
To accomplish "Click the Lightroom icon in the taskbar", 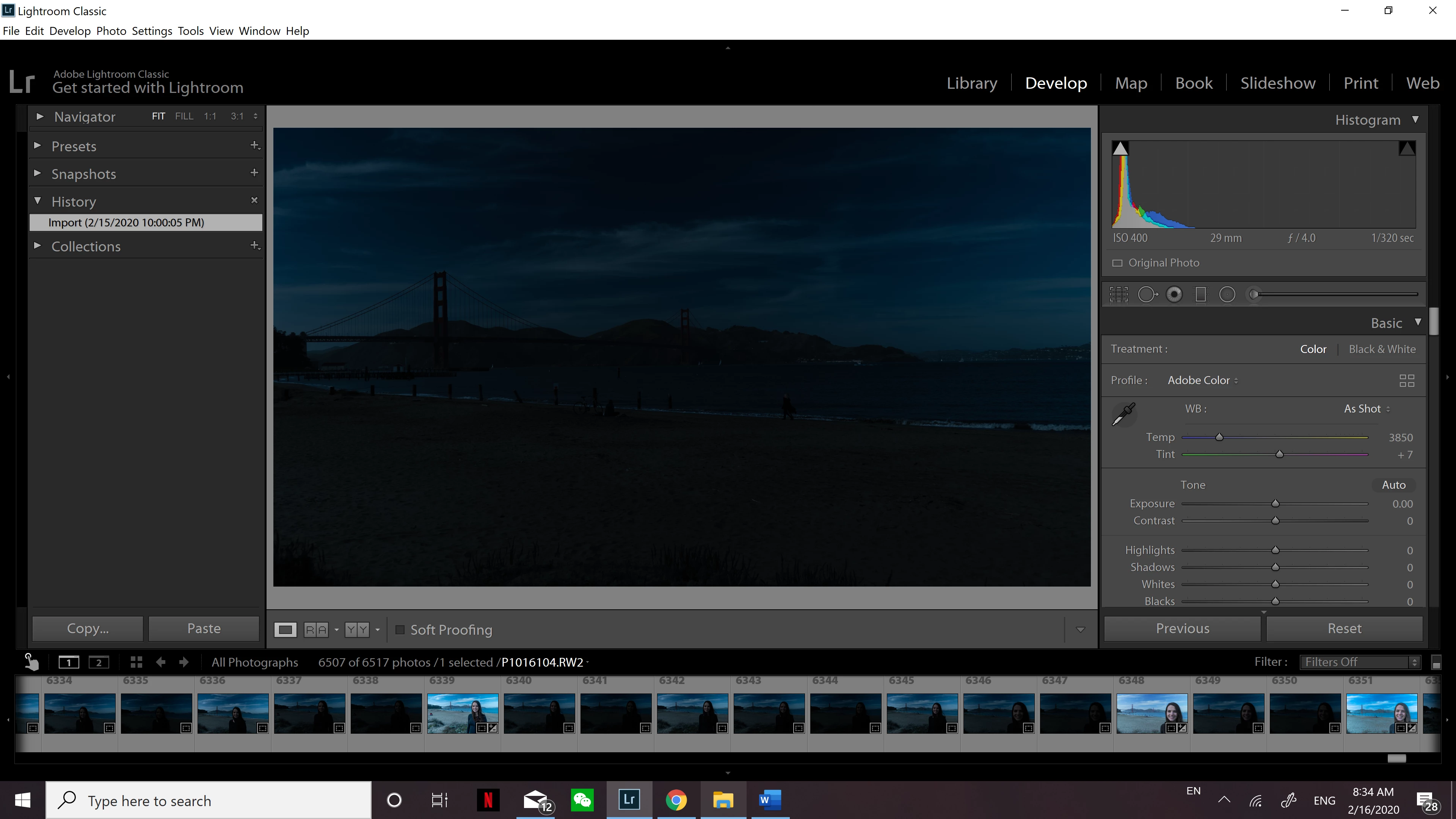I will [629, 800].
